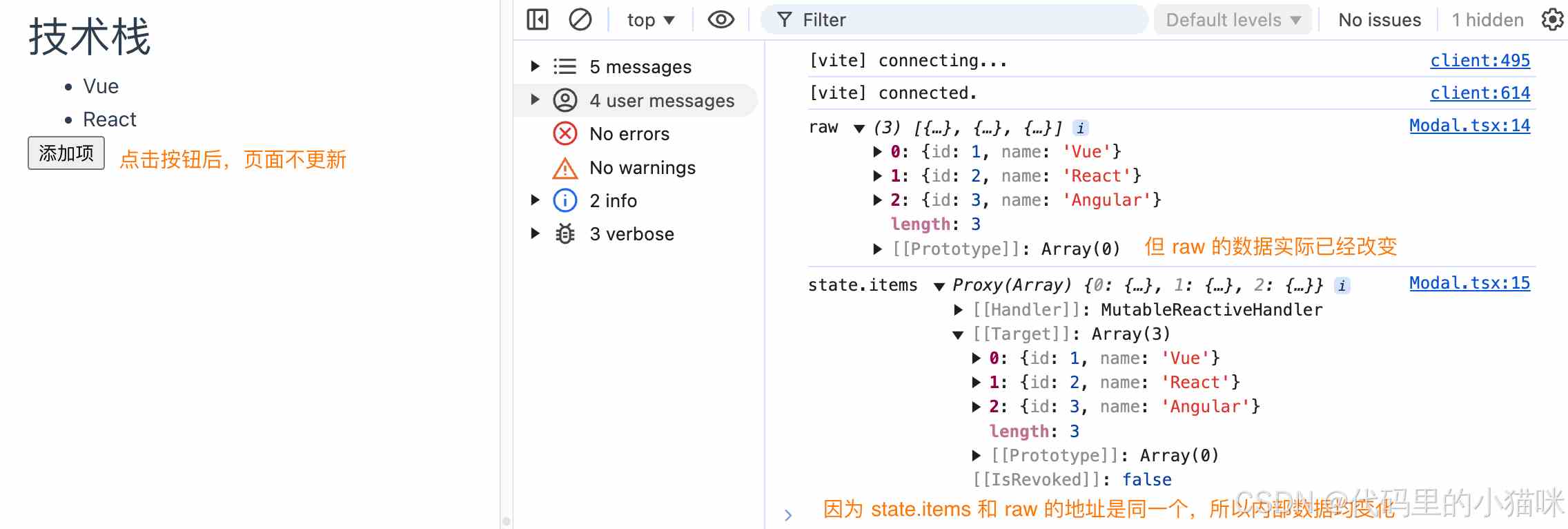Image resolution: width=1568 pixels, height=529 pixels.
Task: Click the blue info circle icon
Action: (x=565, y=200)
